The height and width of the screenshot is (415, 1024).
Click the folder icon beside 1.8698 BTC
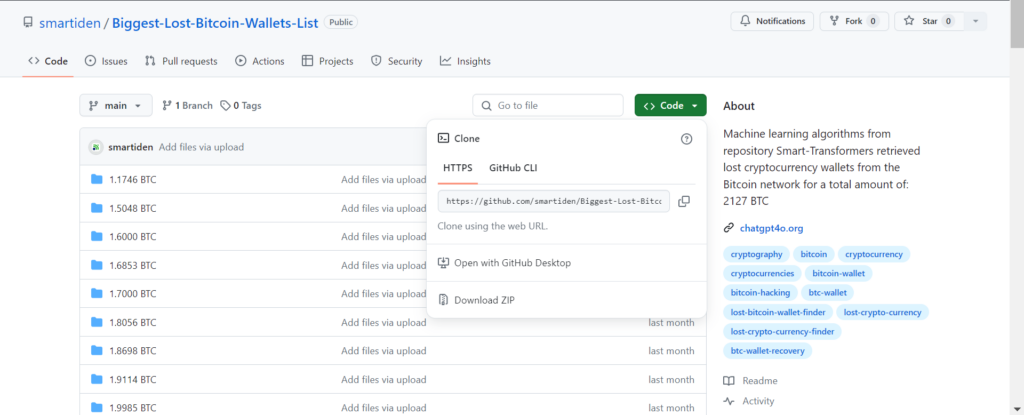(97, 350)
